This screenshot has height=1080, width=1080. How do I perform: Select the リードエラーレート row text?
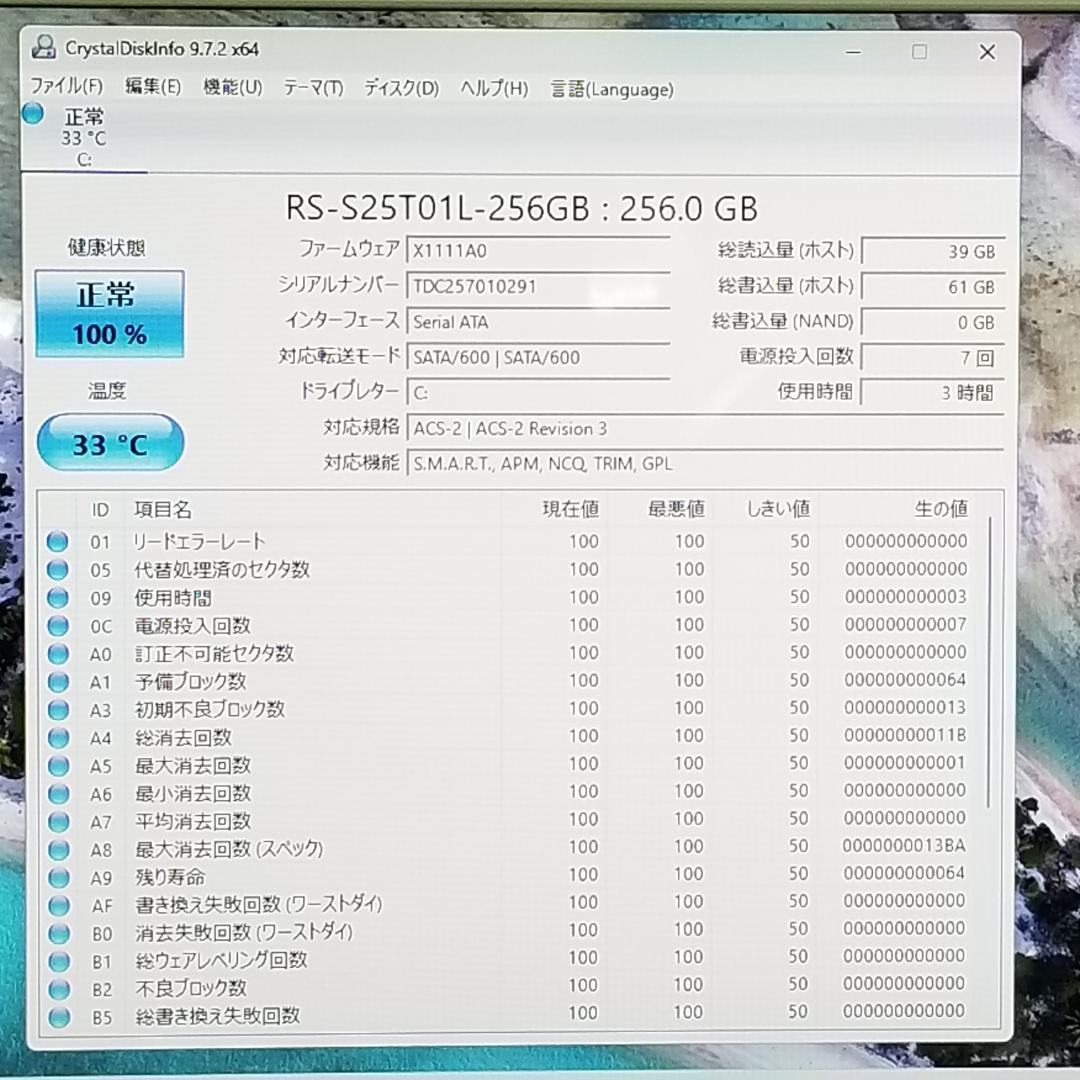pos(199,541)
